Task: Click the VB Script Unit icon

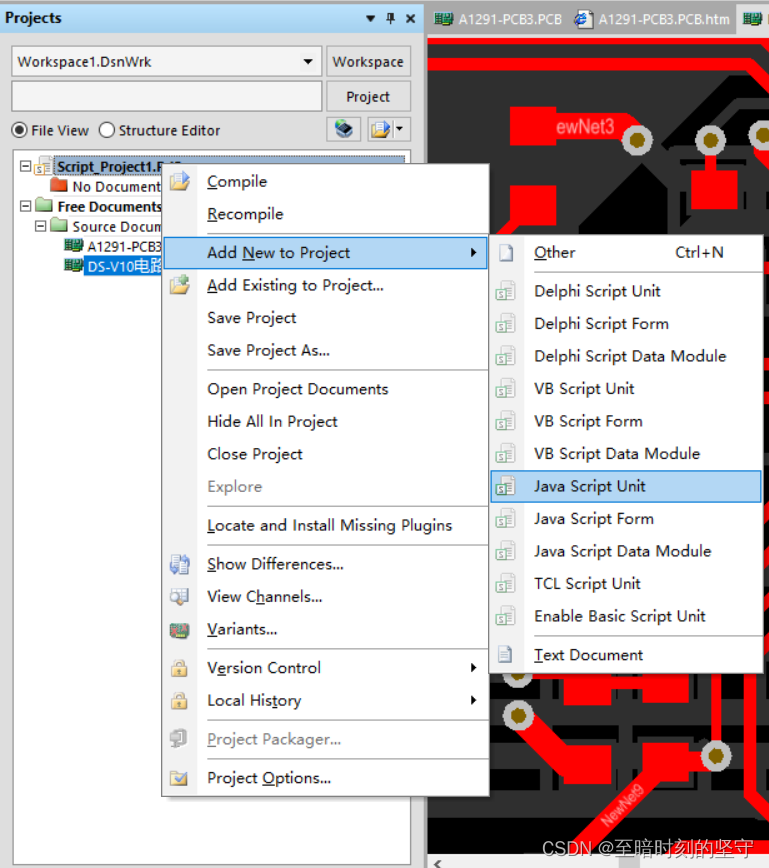Action: click(x=505, y=389)
